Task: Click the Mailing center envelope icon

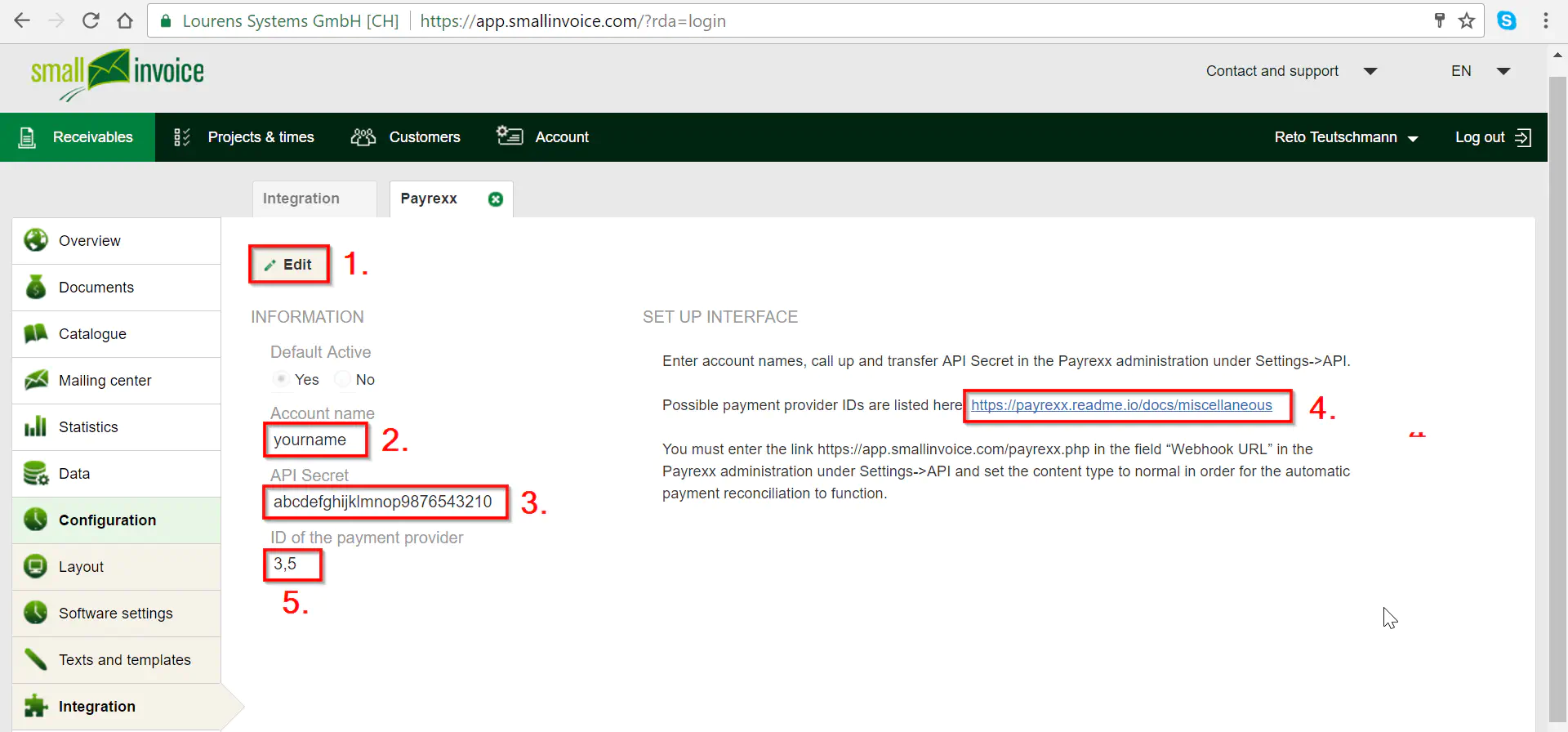Action: 35,381
